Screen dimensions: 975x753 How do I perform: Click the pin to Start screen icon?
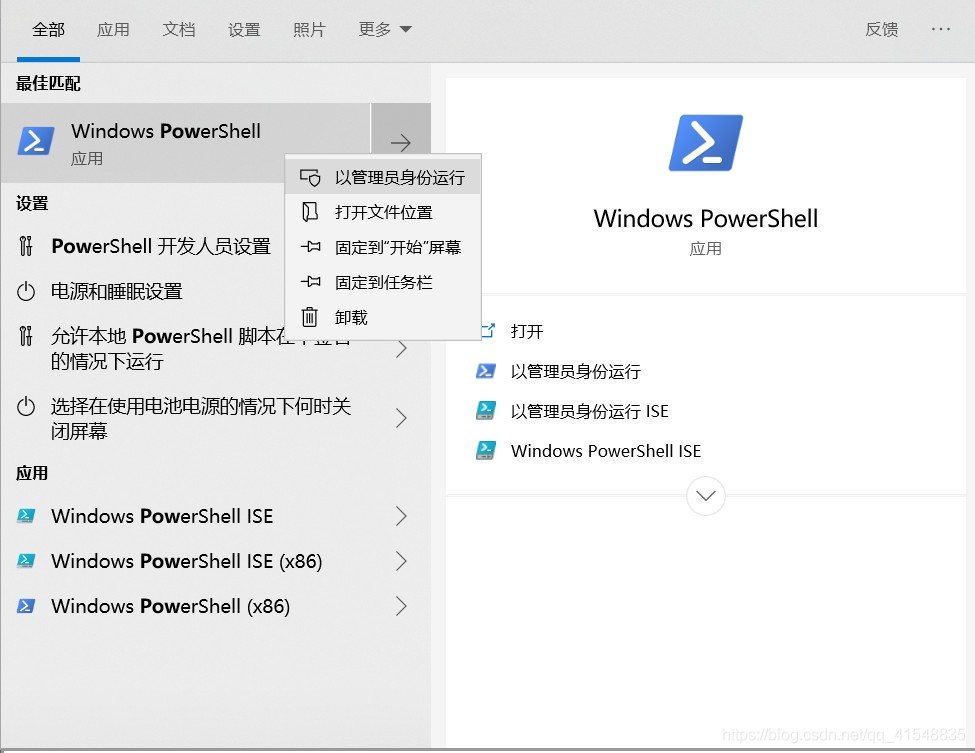tap(310, 247)
